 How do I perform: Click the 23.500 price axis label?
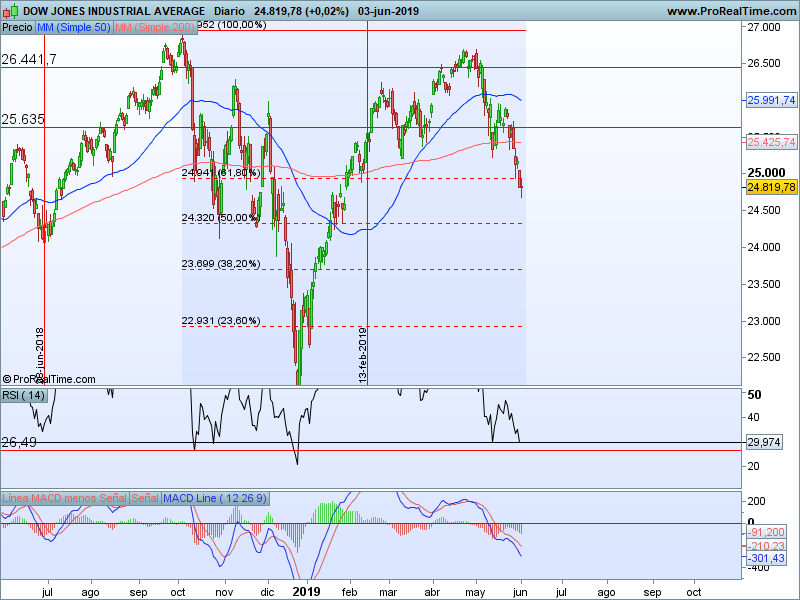click(x=764, y=284)
